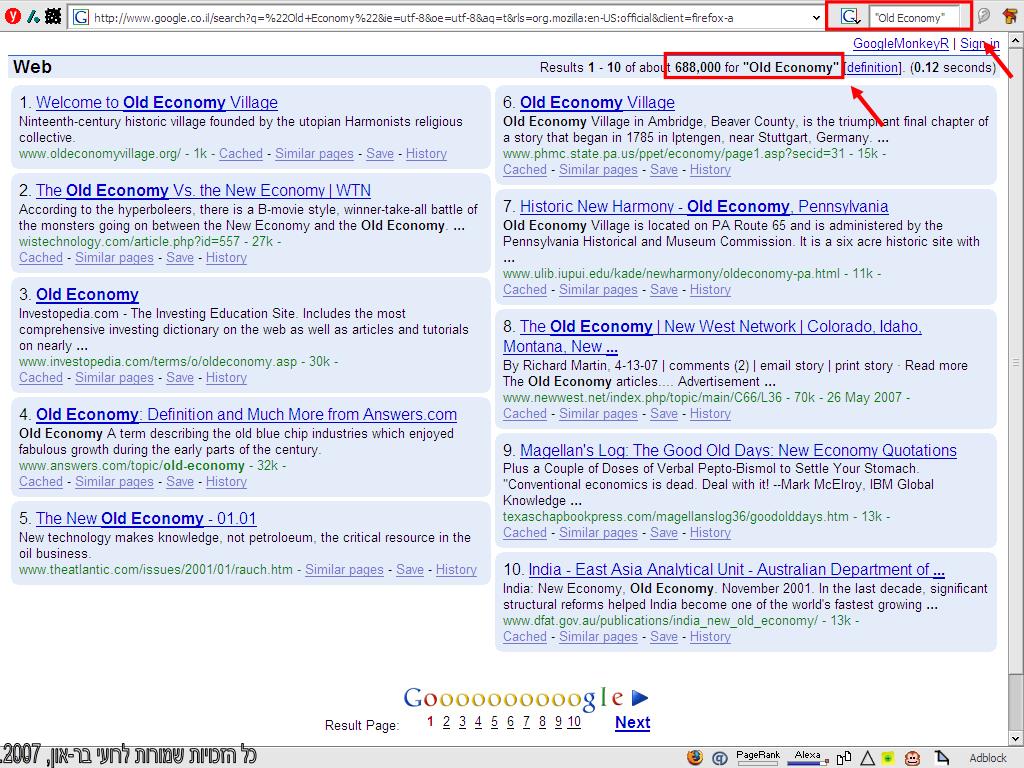Click the vertical scrollbar up arrow
The height and width of the screenshot is (768, 1024).
[1016, 40]
